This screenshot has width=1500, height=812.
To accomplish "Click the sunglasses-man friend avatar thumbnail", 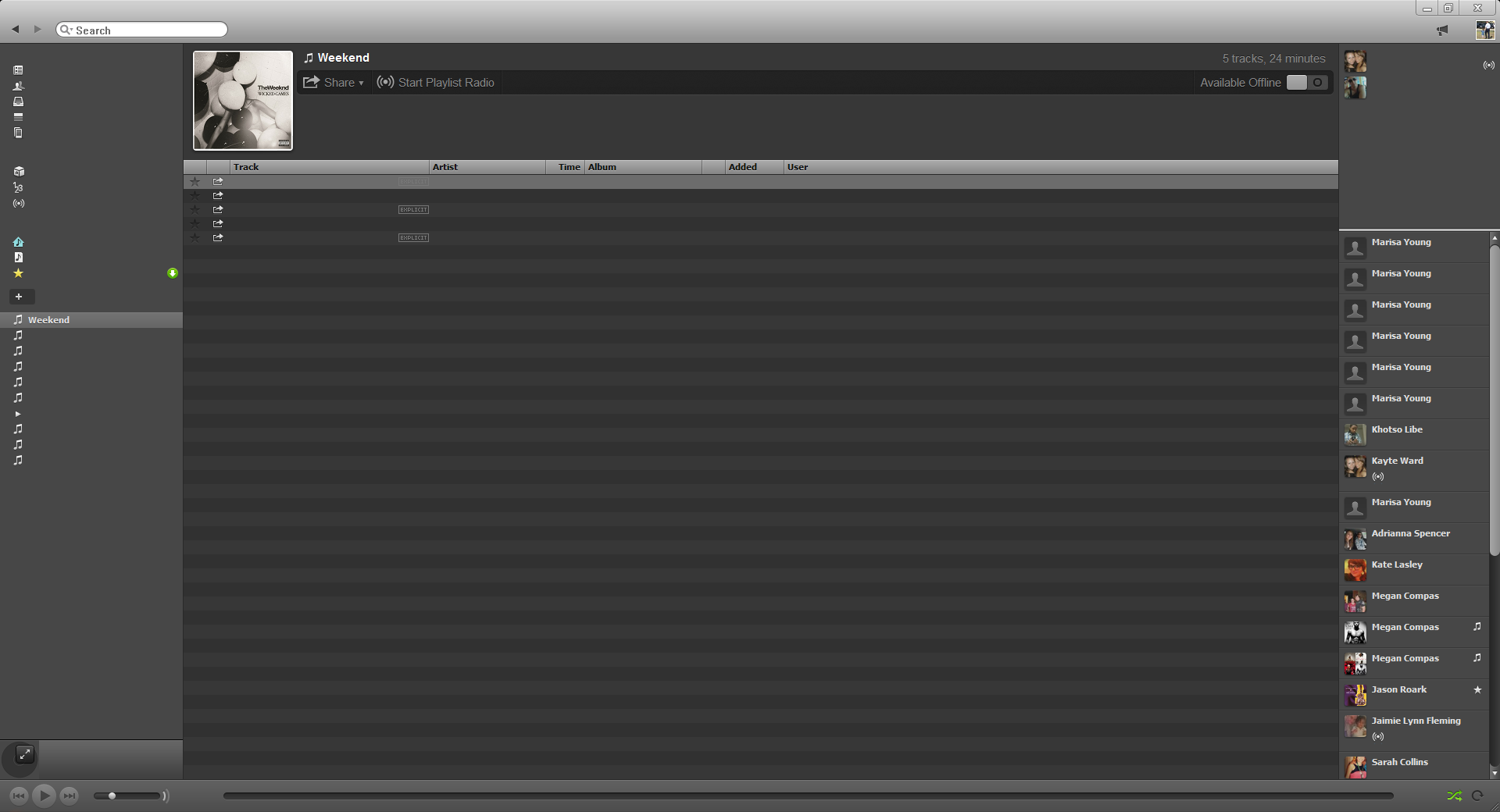I will (x=1355, y=87).
